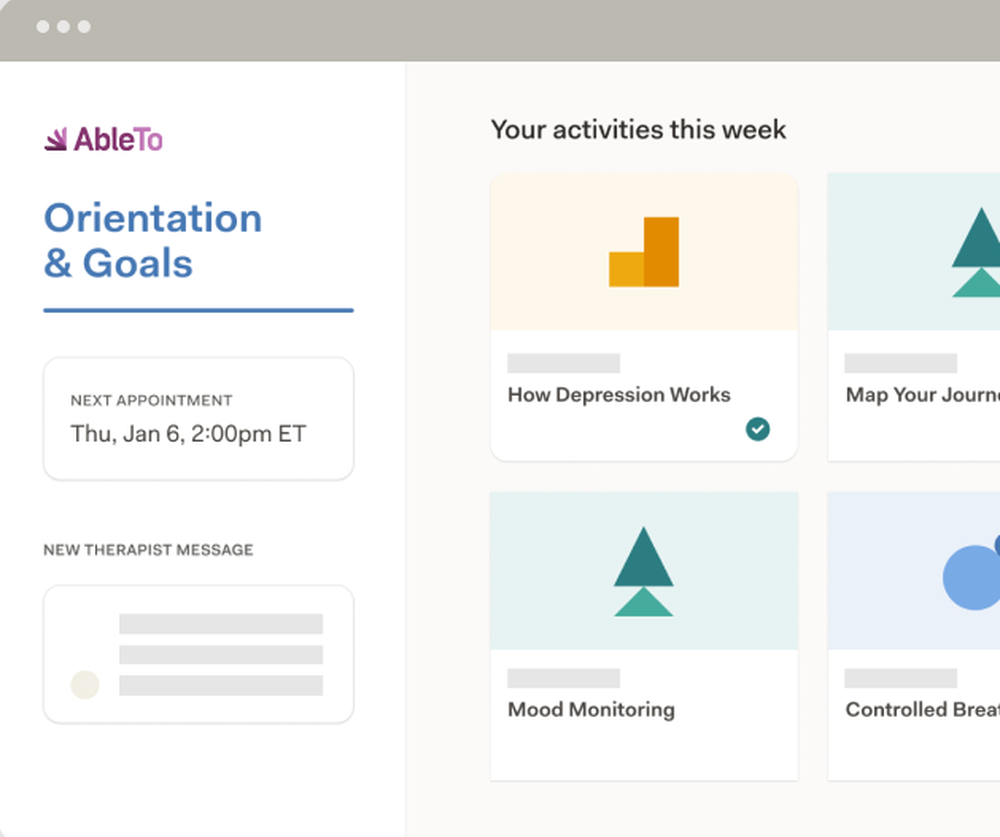Click the blue circles Controlled Breathing icon
Viewport: 1000px width, 837px height.
973,576
